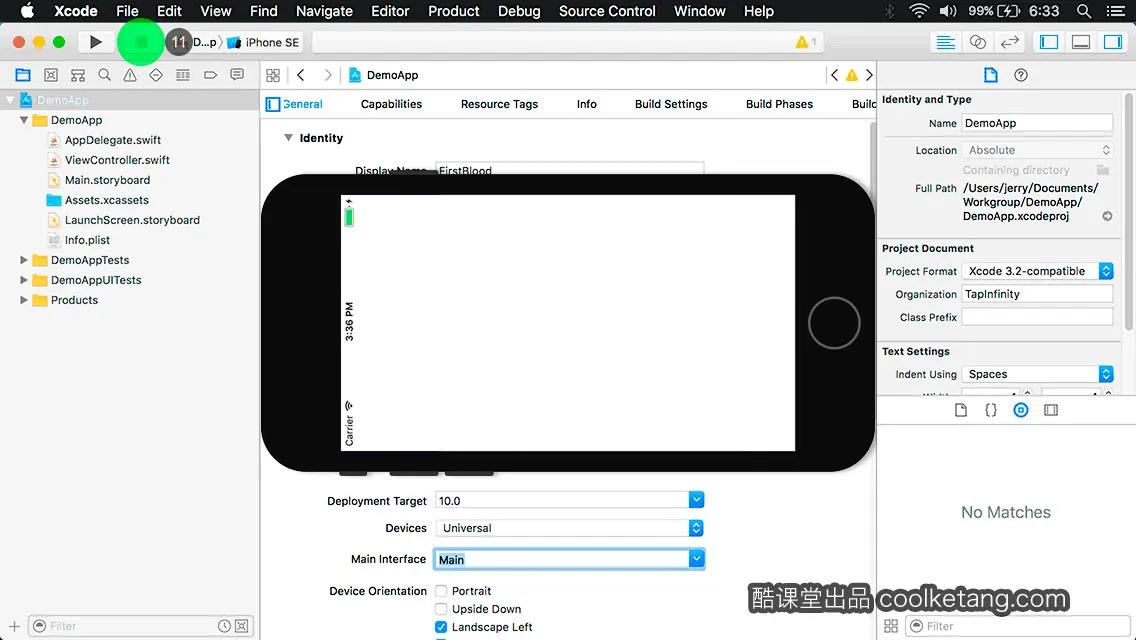
Task: Show the Breakpoint navigator
Action: coord(210,75)
